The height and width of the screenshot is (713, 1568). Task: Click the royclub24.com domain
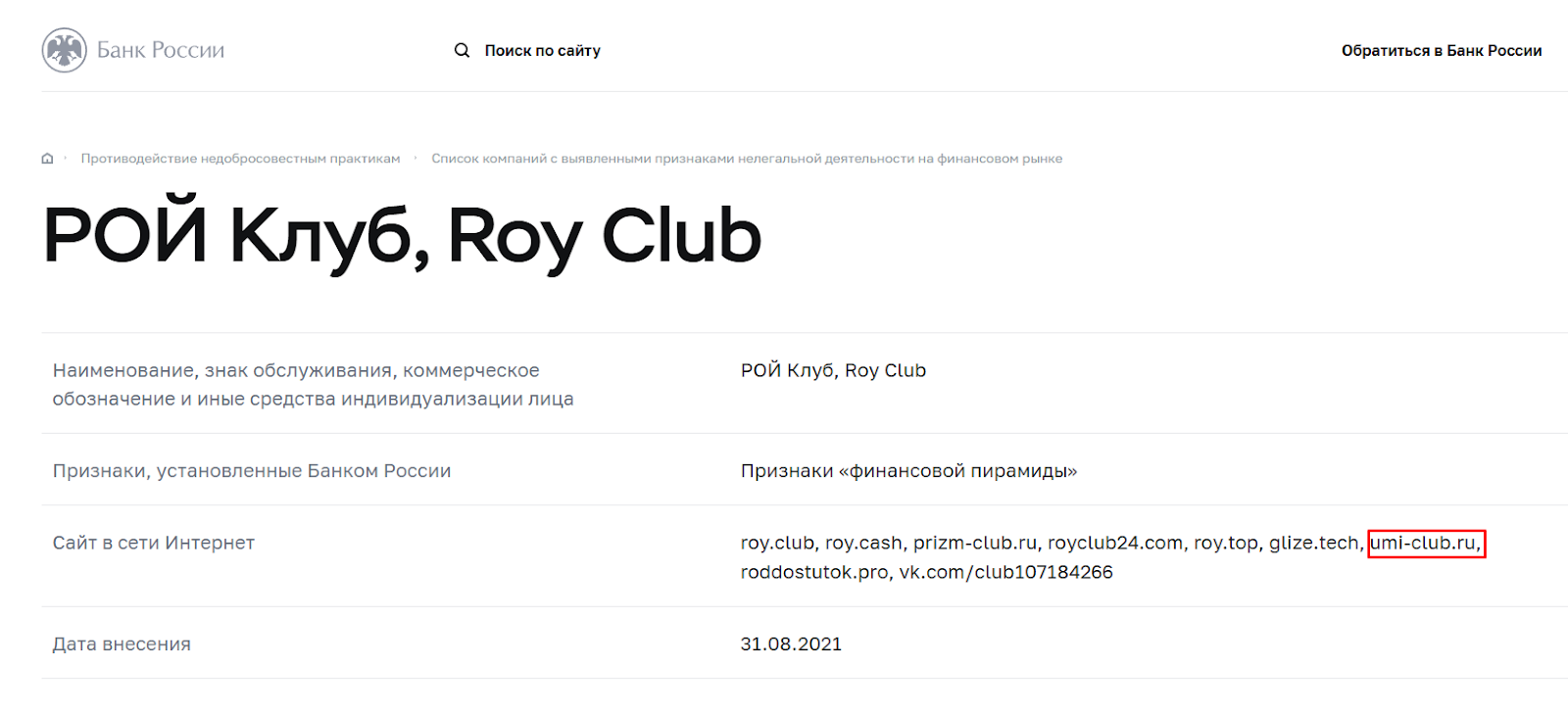point(1114,543)
